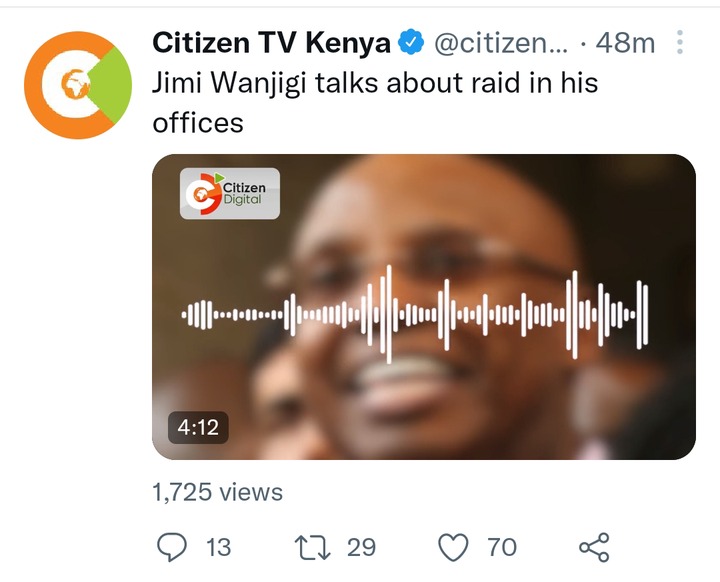
Task: Click the 1,725 views label
Action: coord(217,492)
